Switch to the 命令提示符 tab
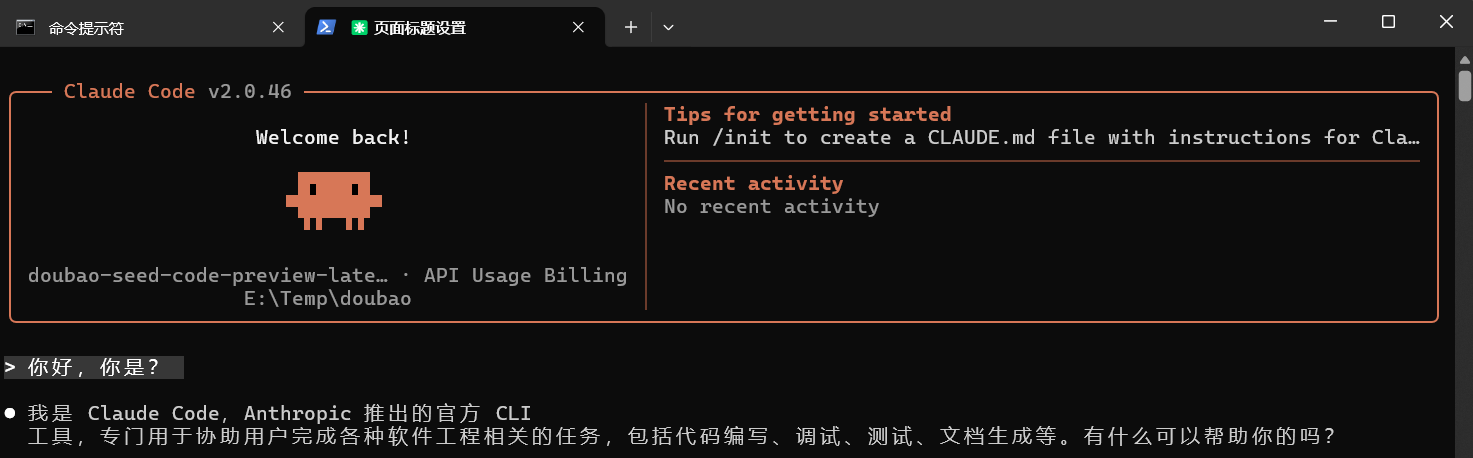This screenshot has width=1473, height=458. 86,28
